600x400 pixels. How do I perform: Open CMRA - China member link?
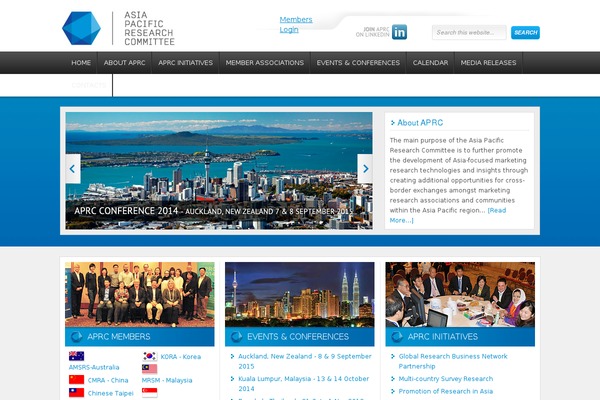(x=108, y=380)
